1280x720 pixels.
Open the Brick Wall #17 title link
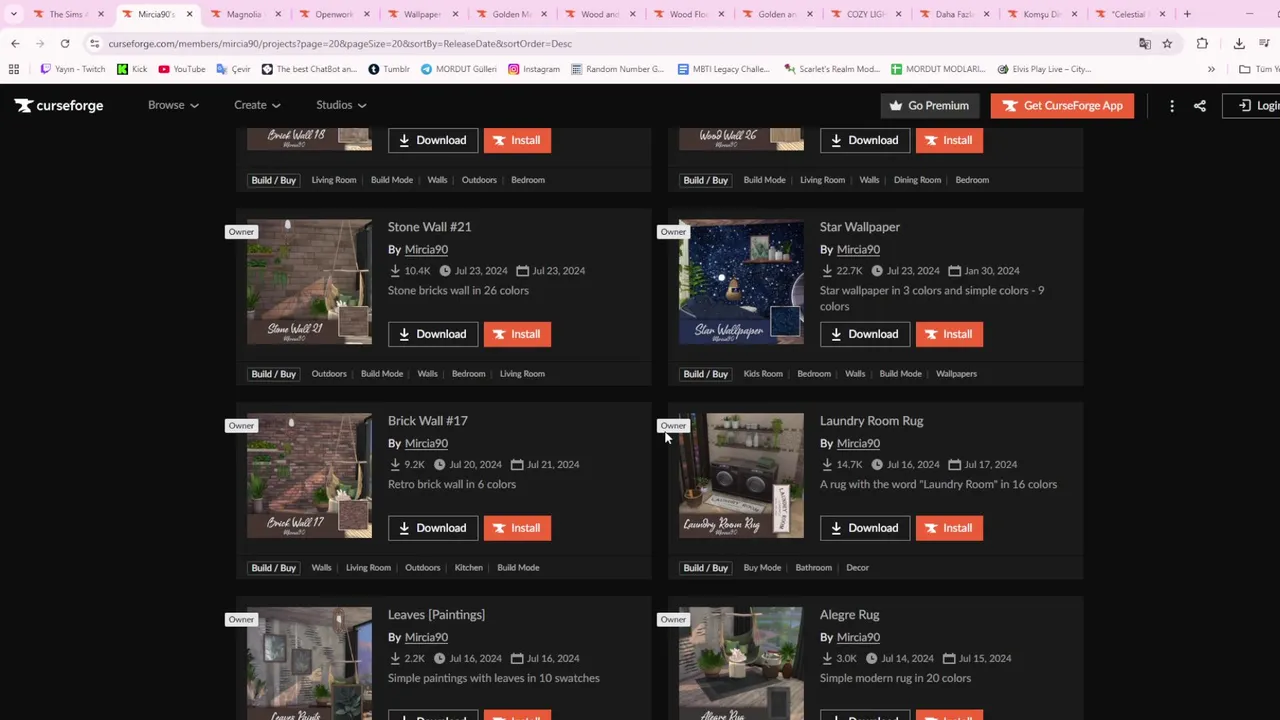(428, 421)
